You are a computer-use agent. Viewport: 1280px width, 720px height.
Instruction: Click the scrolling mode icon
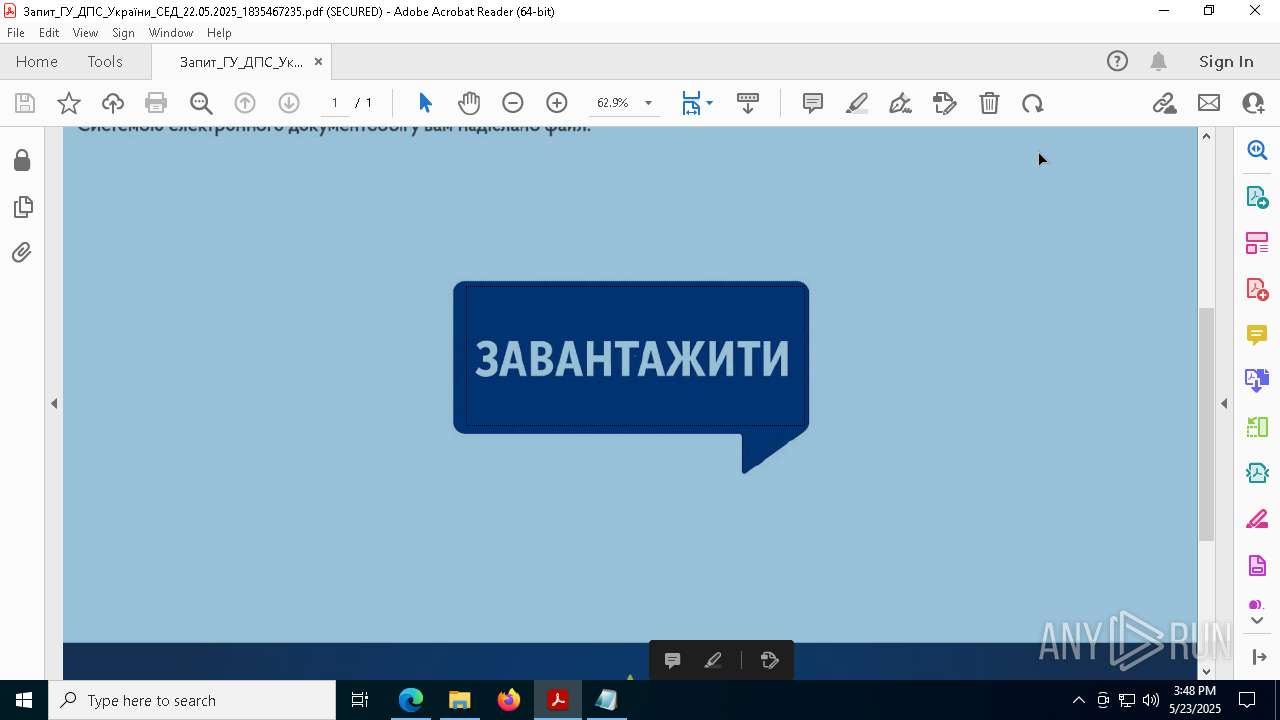coord(748,103)
